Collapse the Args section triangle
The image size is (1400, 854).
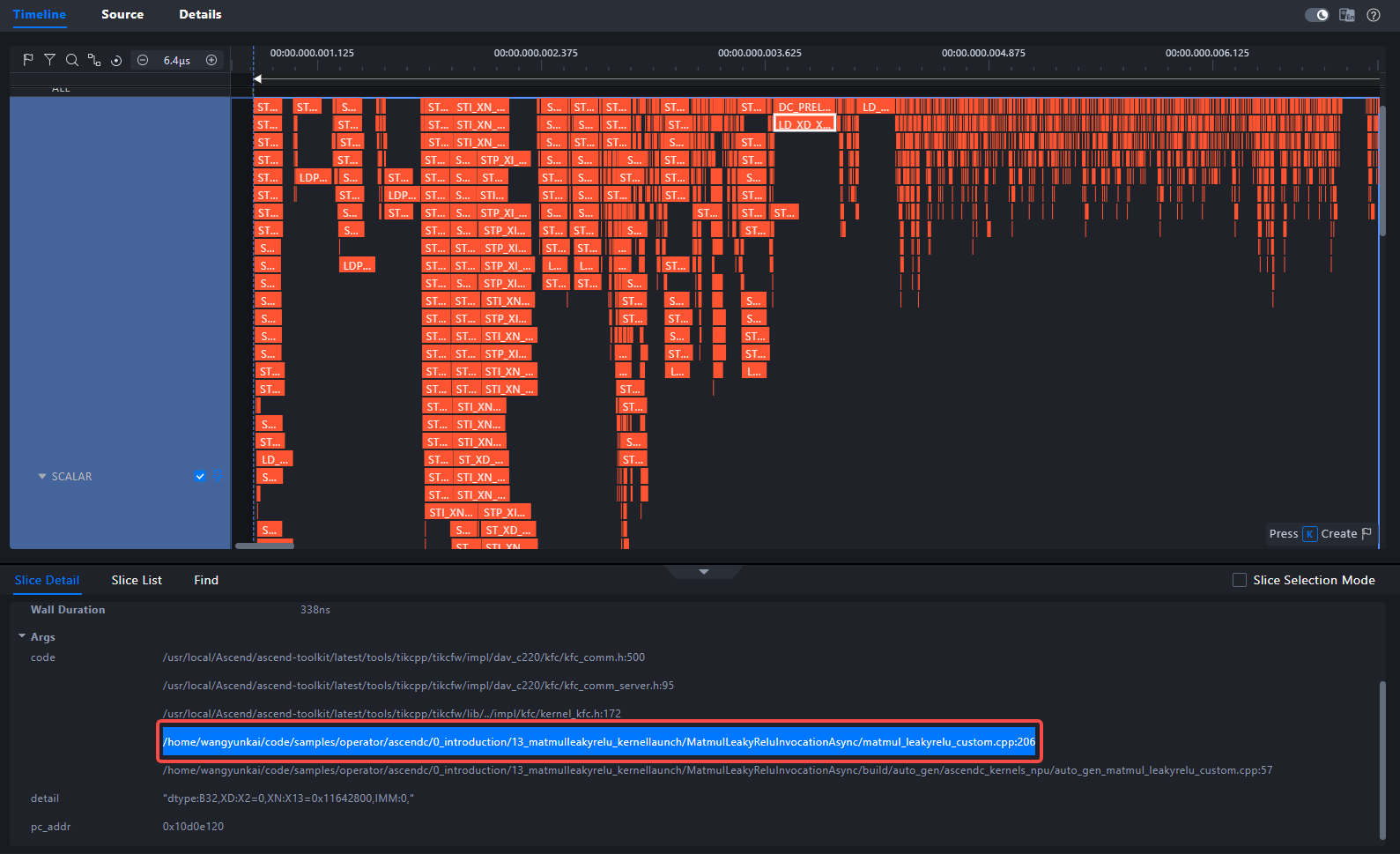pyautogui.click(x=22, y=636)
